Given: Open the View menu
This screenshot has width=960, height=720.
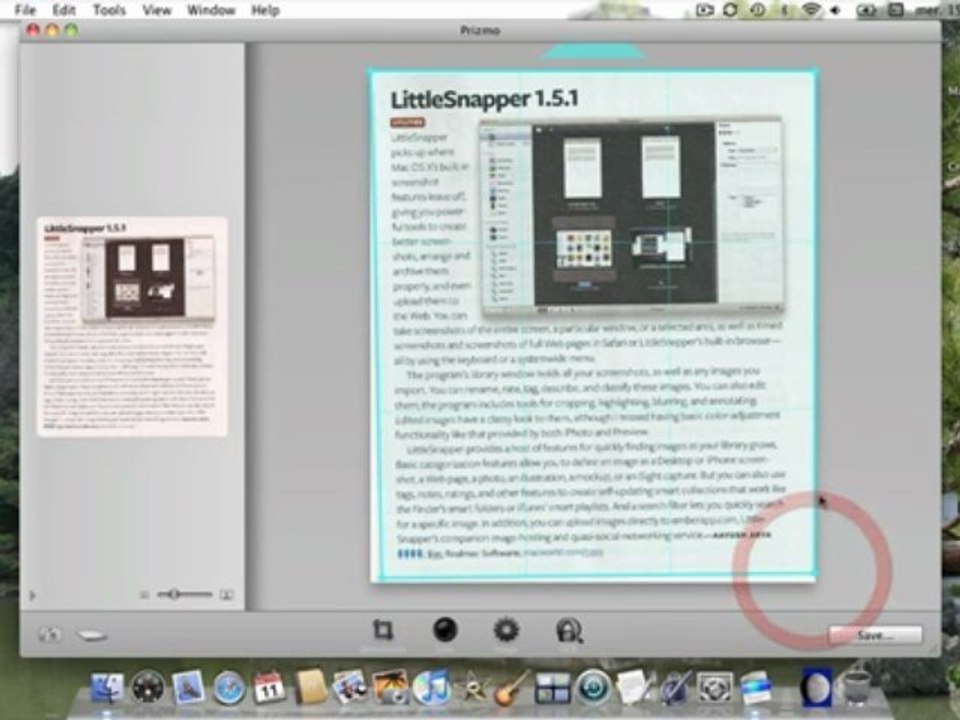Looking at the screenshot, I should [157, 10].
